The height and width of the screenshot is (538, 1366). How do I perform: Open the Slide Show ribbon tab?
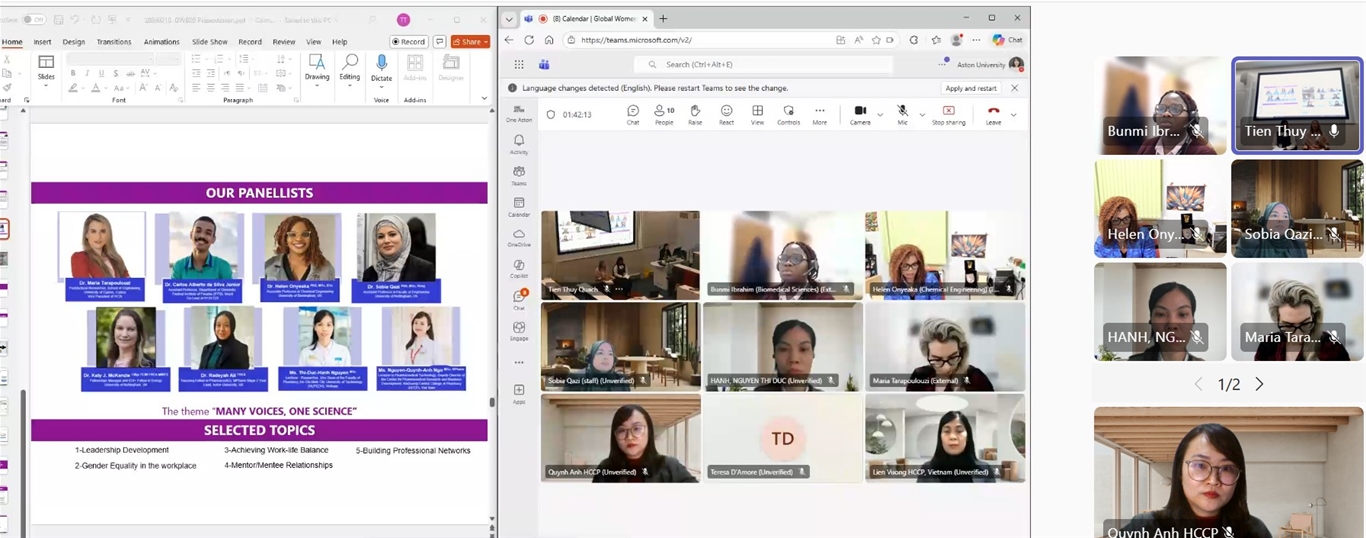[x=209, y=42]
